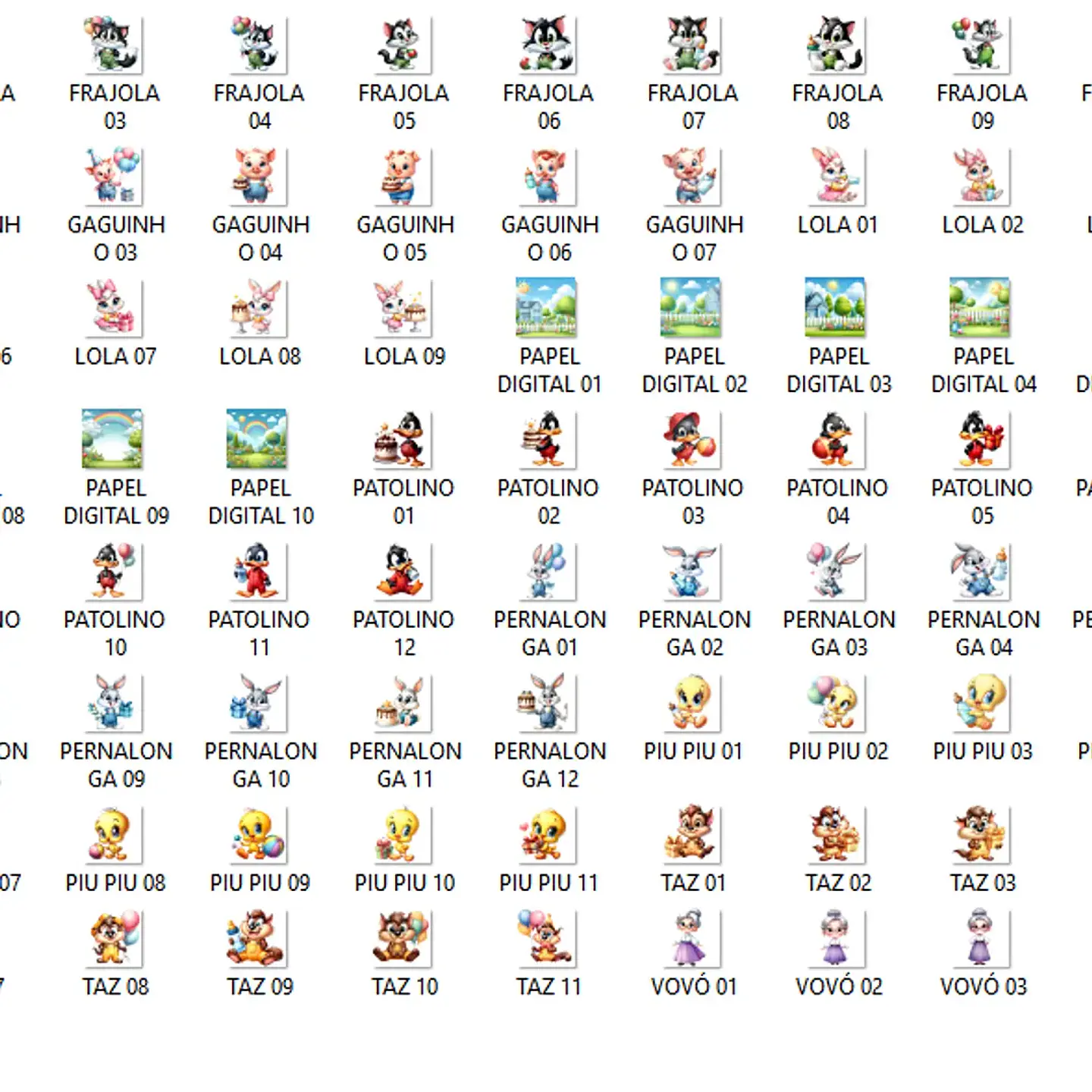1092x1092 pixels.
Task: Select the TAZ 11 file icon
Action: click(548, 938)
